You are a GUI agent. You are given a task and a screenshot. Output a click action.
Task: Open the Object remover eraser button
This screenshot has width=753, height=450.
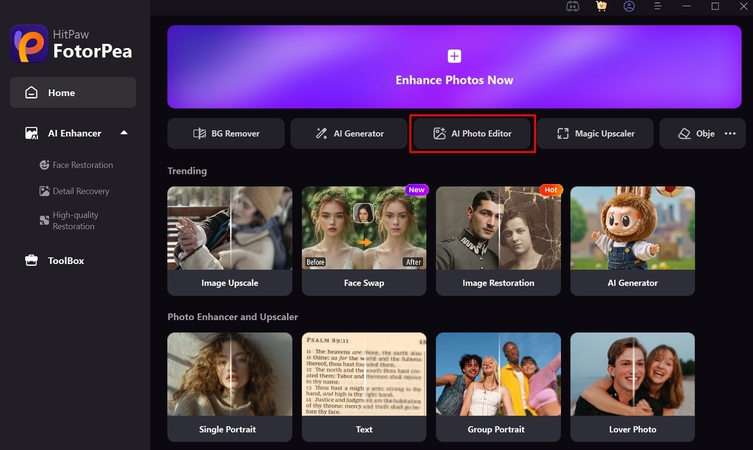(696, 134)
